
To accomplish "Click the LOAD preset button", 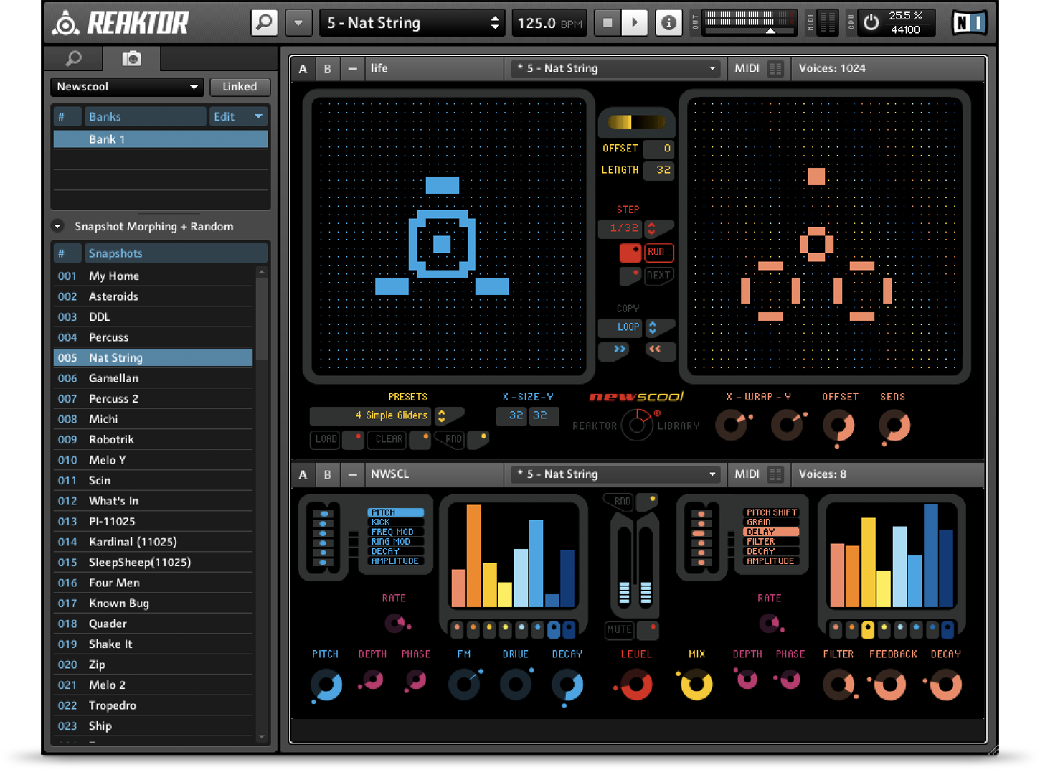I will [x=326, y=439].
